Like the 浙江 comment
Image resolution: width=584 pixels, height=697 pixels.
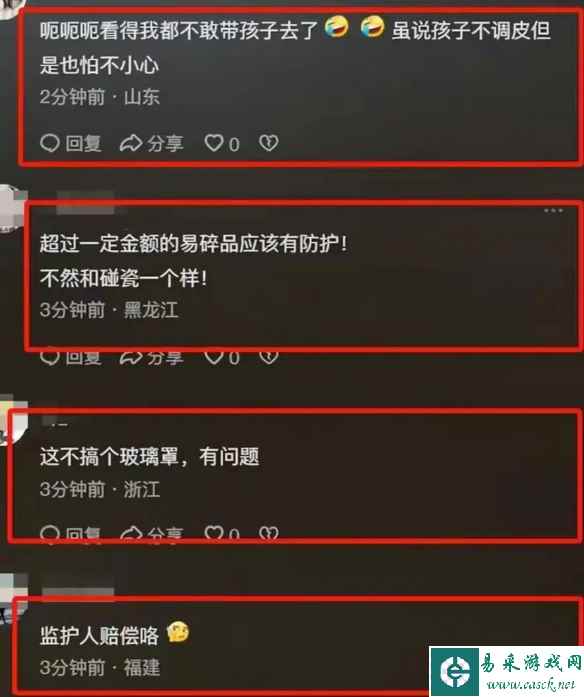coord(221,533)
